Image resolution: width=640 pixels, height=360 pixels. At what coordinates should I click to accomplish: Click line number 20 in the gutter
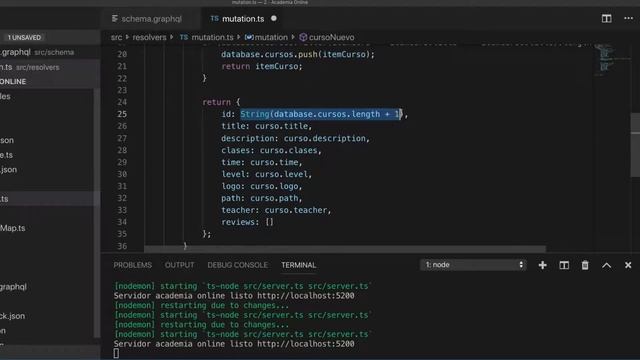tap(122, 54)
